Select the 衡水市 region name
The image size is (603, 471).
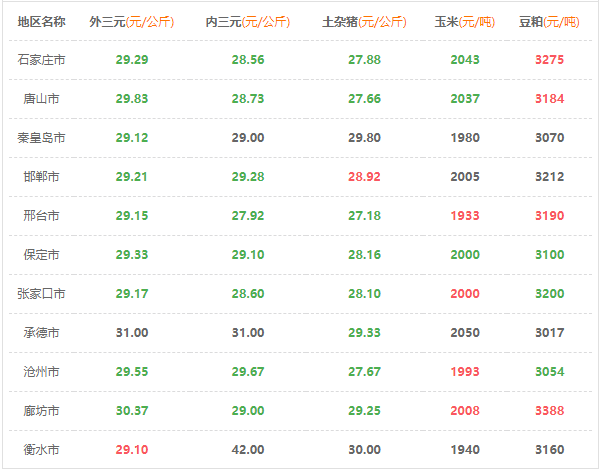pos(42,449)
